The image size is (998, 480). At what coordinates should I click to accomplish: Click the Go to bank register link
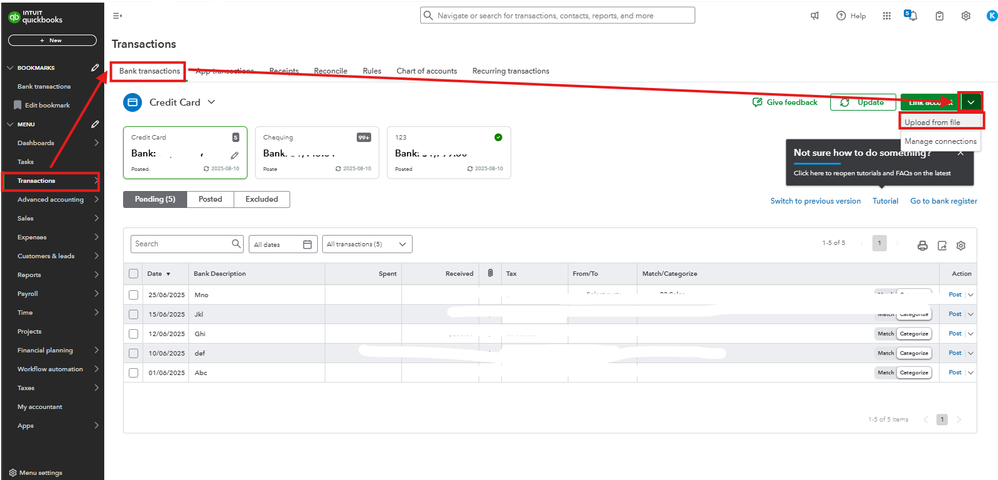tap(943, 201)
